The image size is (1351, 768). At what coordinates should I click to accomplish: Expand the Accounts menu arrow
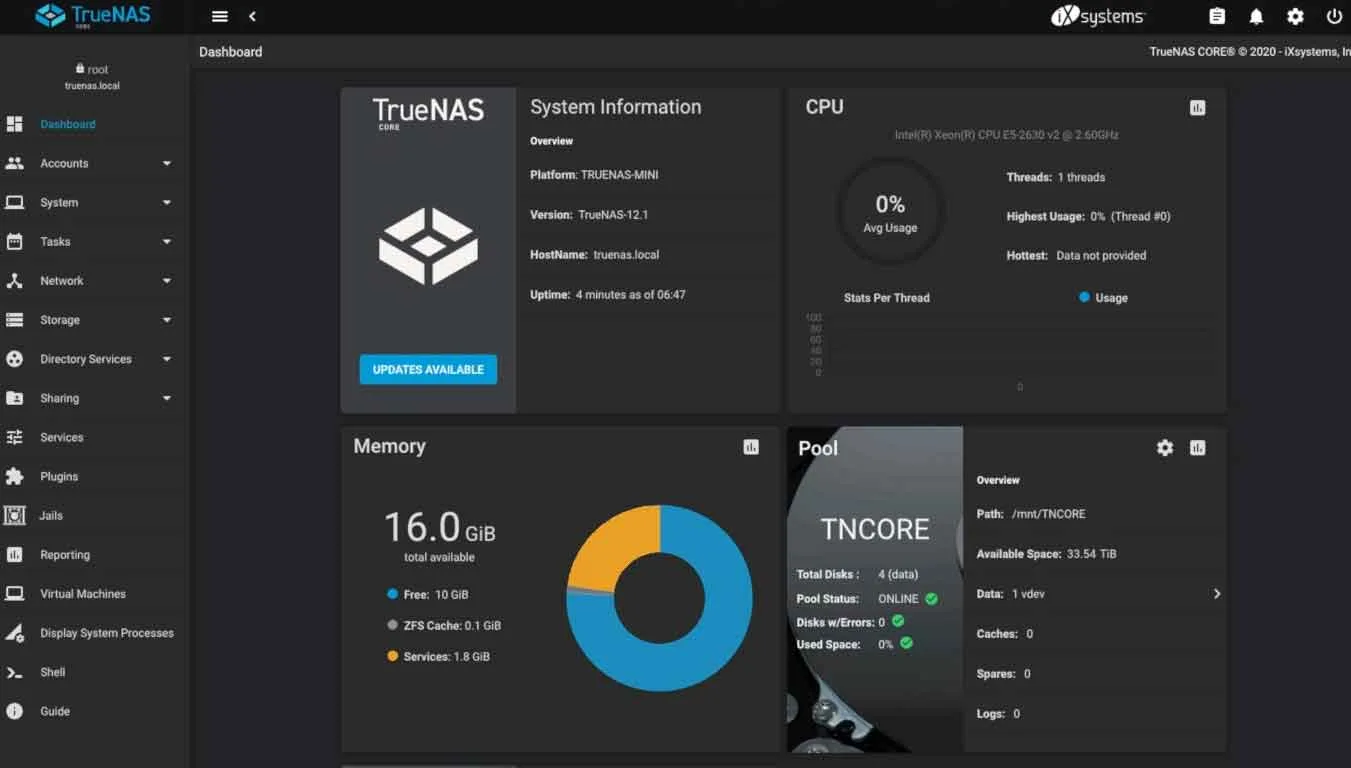coord(167,163)
